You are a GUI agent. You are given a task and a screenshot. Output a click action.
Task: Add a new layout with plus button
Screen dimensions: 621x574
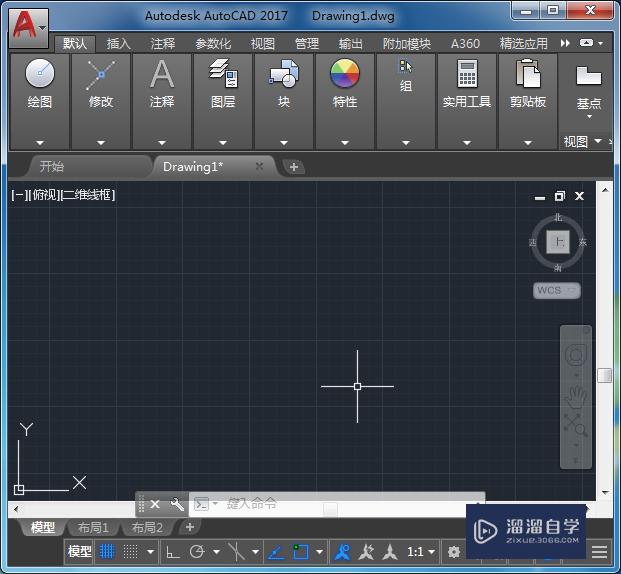pos(190,527)
